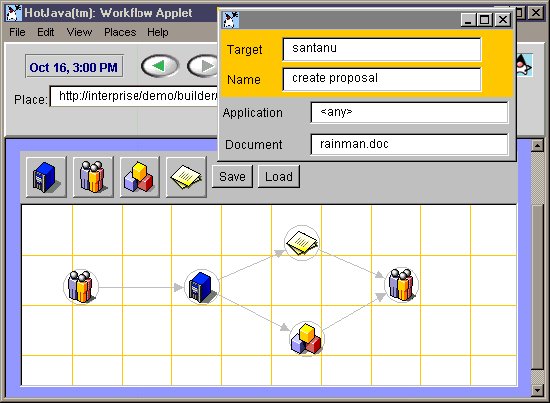Screen dimensions: 550x403
Task: Select the yellow document tool in palette
Action: tap(186, 177)
